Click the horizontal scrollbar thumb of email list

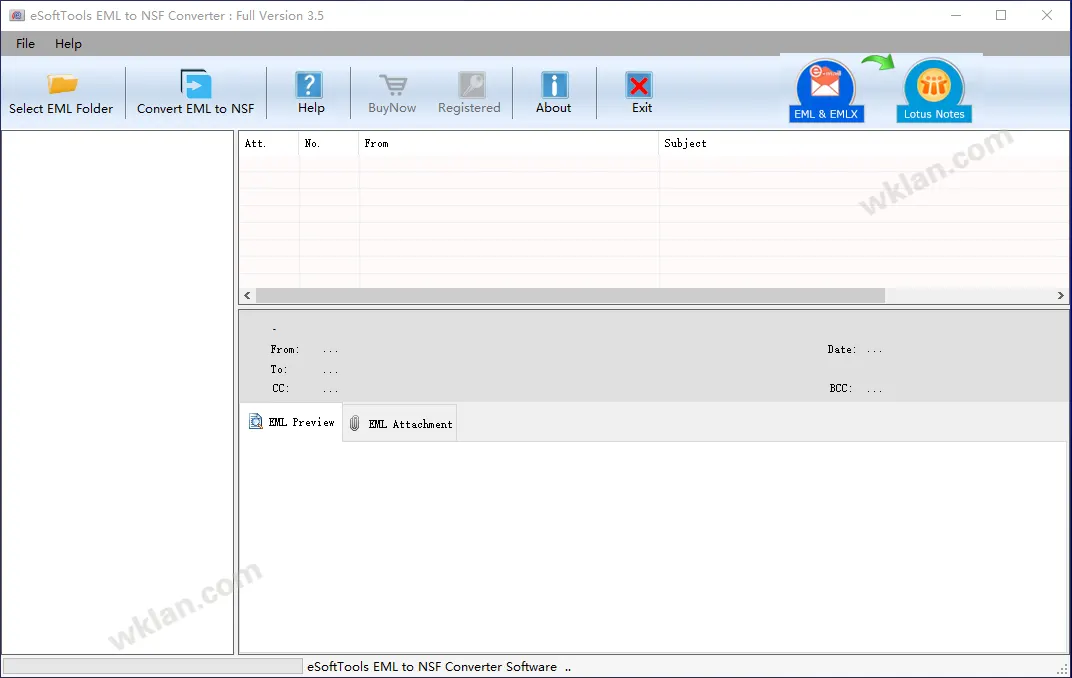pyautogui.click(x=570, y=295)
